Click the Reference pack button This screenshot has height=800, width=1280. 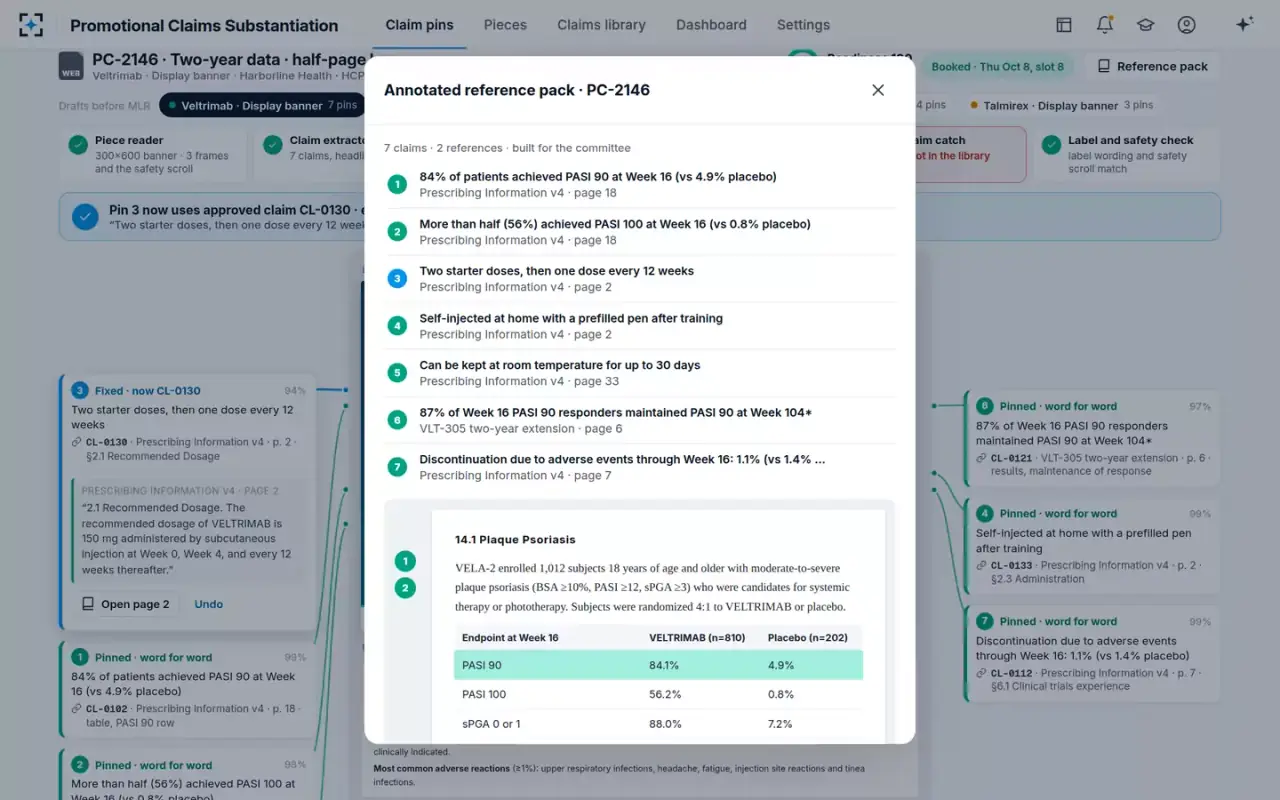click(1152, 66)
